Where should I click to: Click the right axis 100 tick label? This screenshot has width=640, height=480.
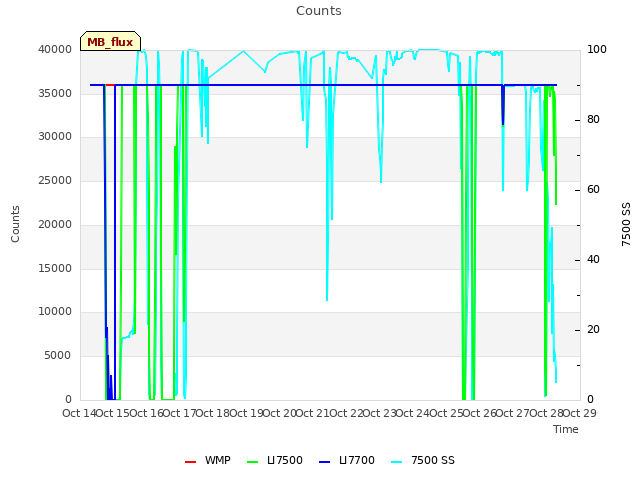pos(597,49)
